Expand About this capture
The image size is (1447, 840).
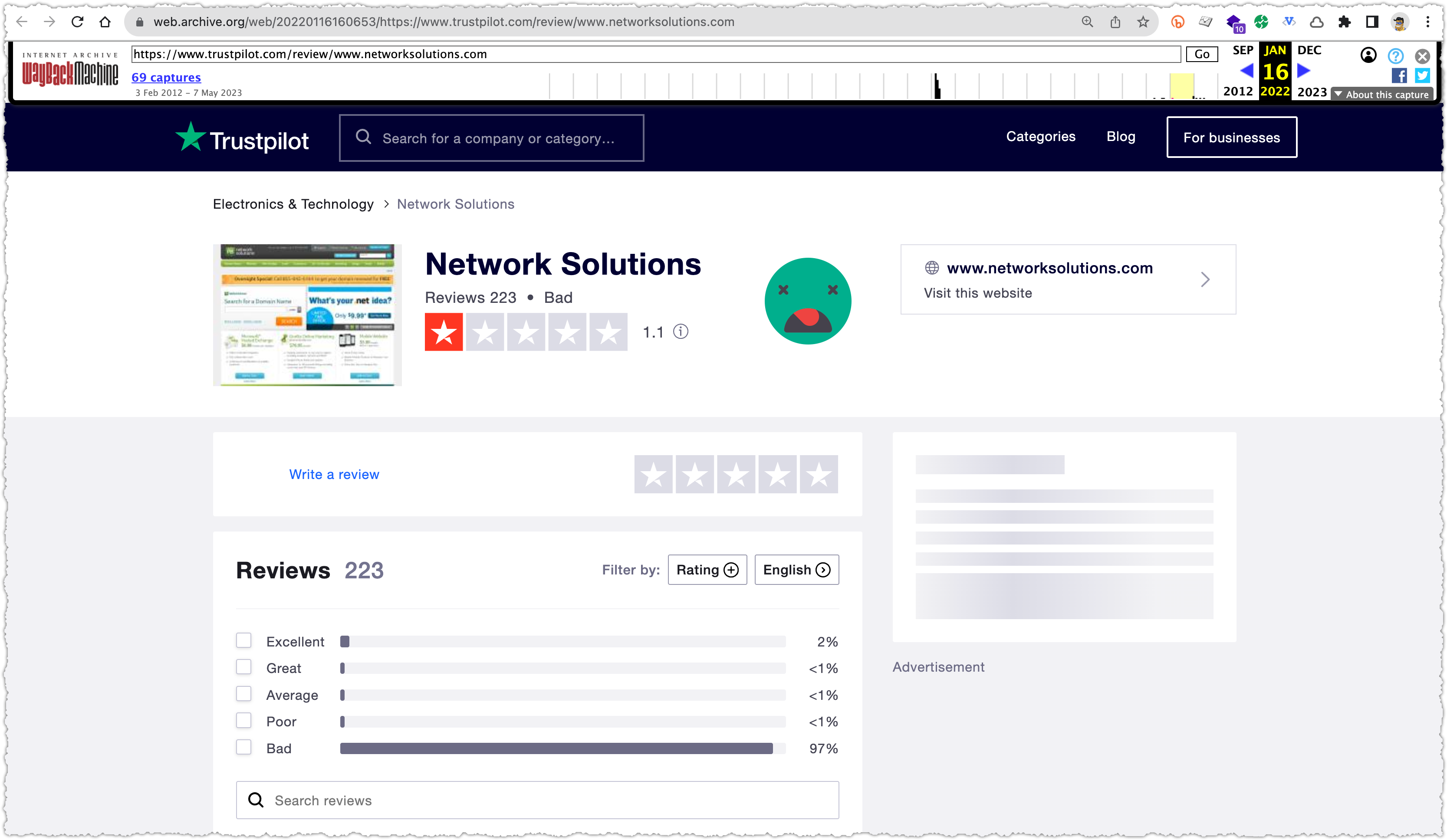pyautogui.click(x=1381, y=94)
